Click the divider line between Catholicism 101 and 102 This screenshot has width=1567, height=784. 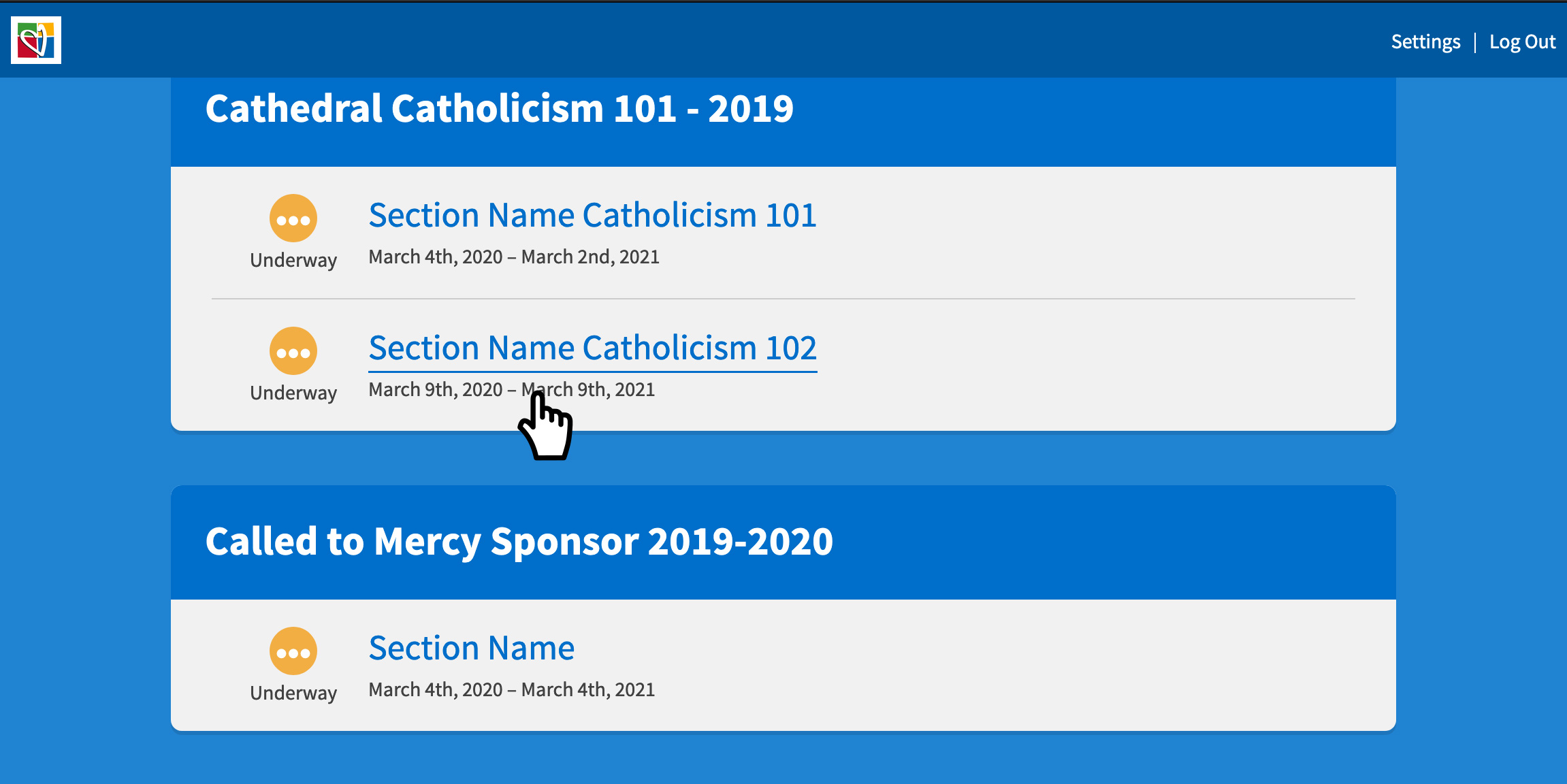click(x=783, y=299)
